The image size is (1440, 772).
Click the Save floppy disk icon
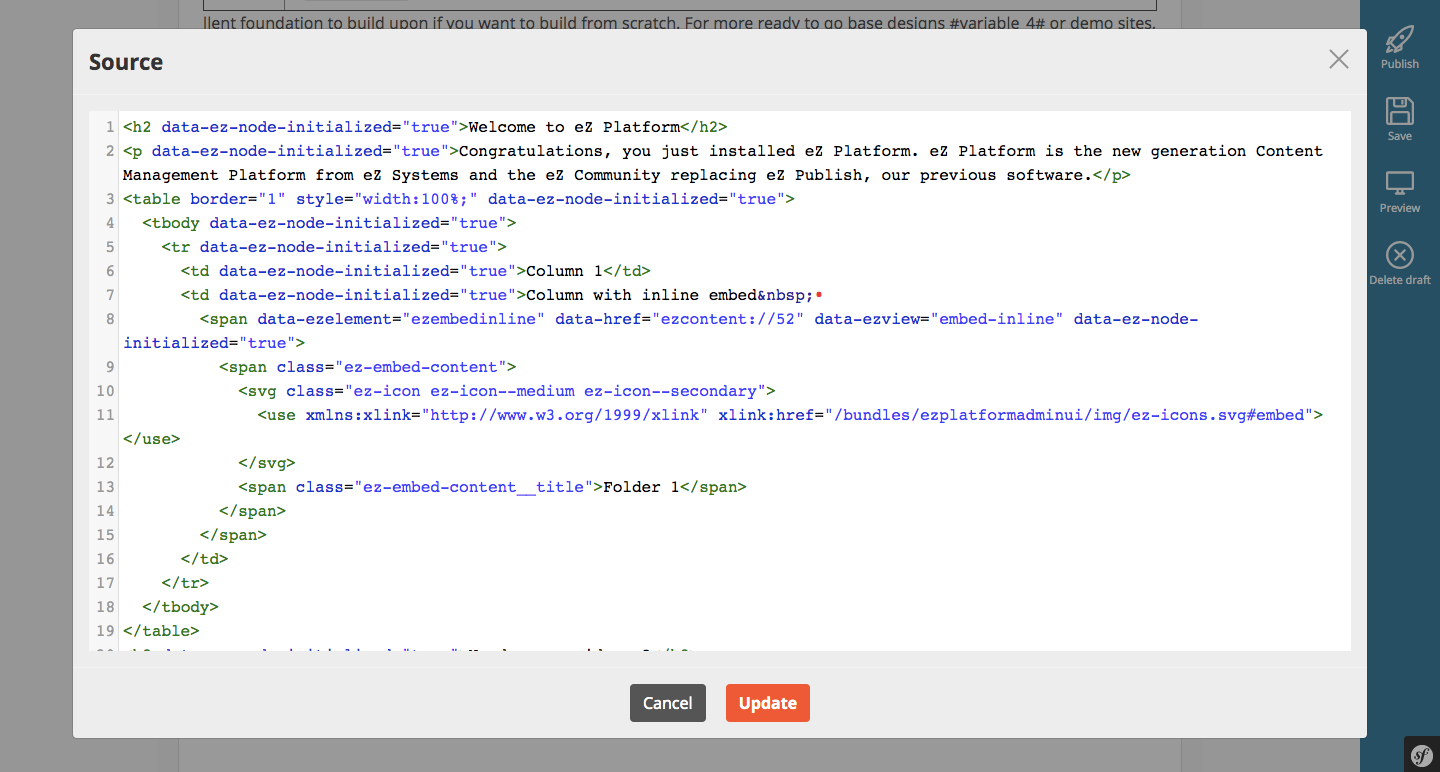click(x=1399, y=111)
